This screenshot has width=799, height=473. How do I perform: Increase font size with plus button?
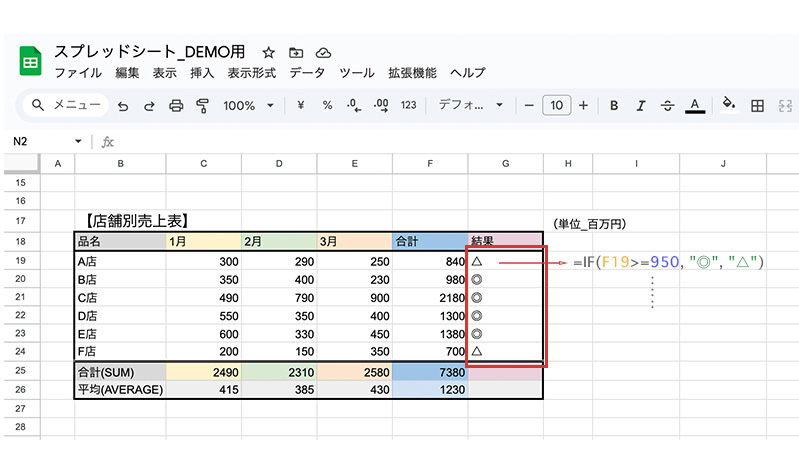[583, 105]
